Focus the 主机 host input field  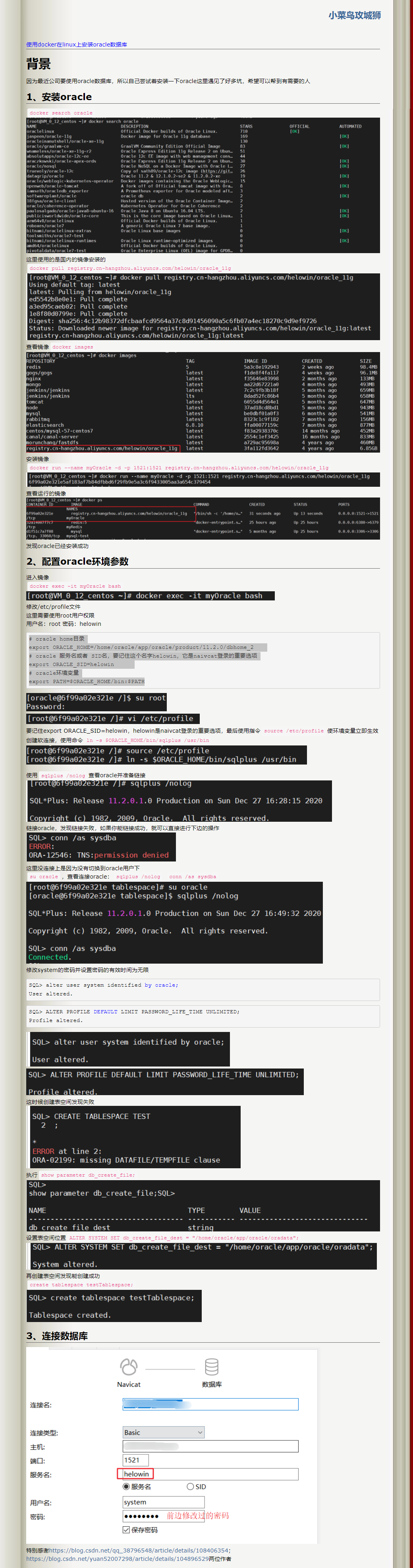click(x=210, y=1446)
